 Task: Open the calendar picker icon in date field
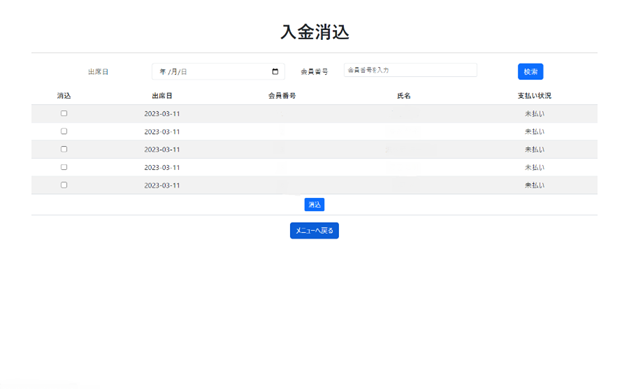(275, 72)
